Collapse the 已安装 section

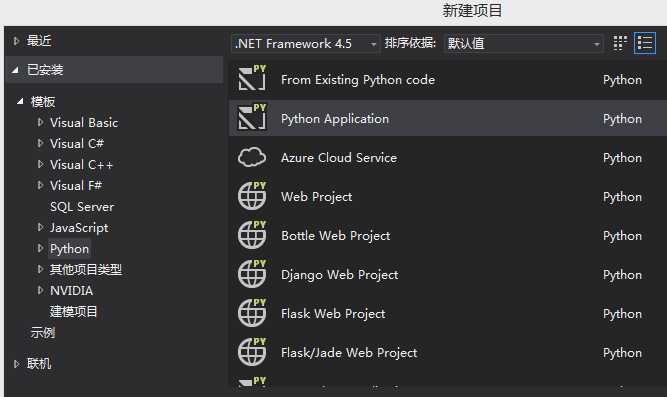(x=16, y=70)
